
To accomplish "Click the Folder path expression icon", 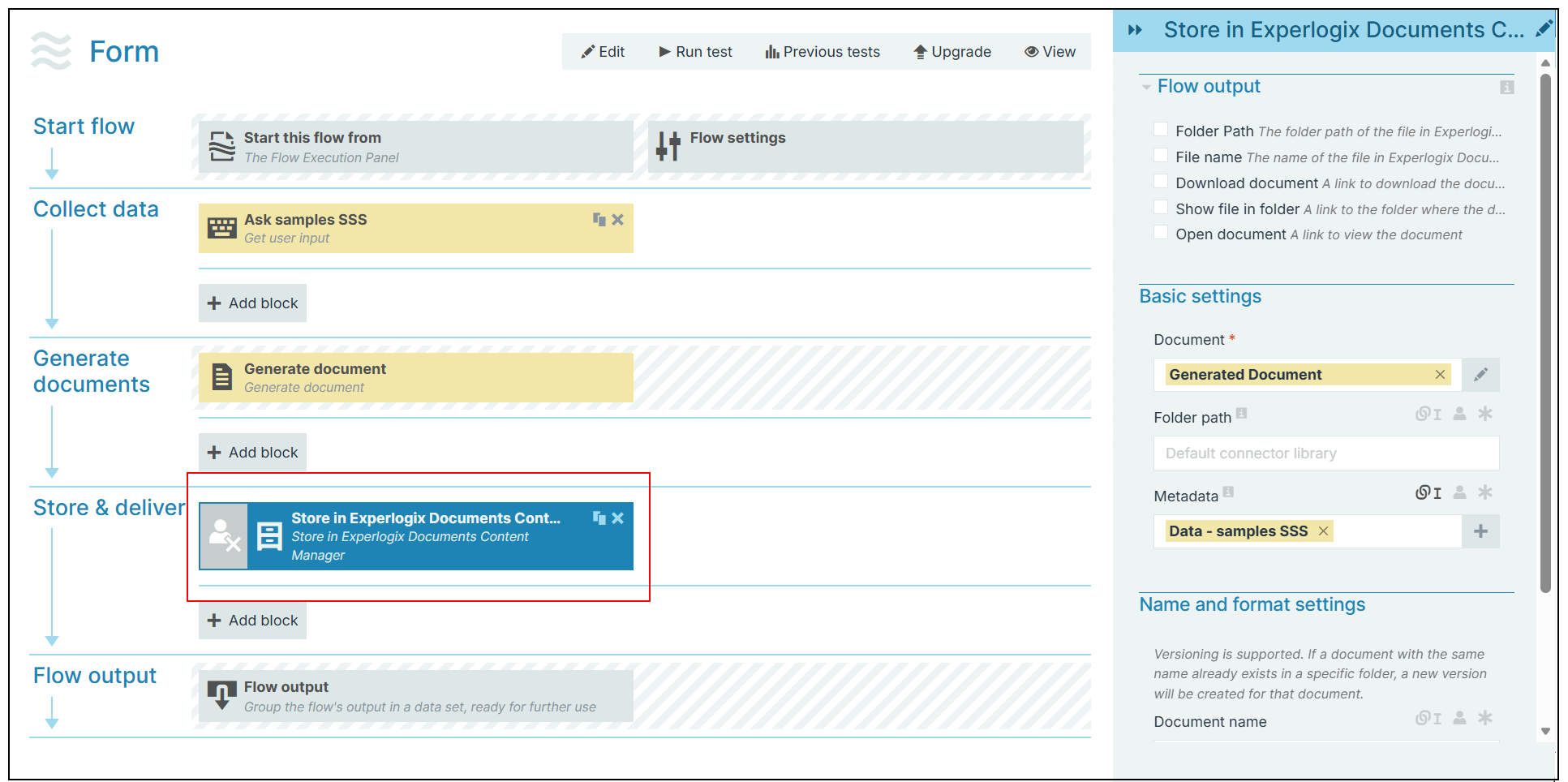I will tap(1428, 414).
